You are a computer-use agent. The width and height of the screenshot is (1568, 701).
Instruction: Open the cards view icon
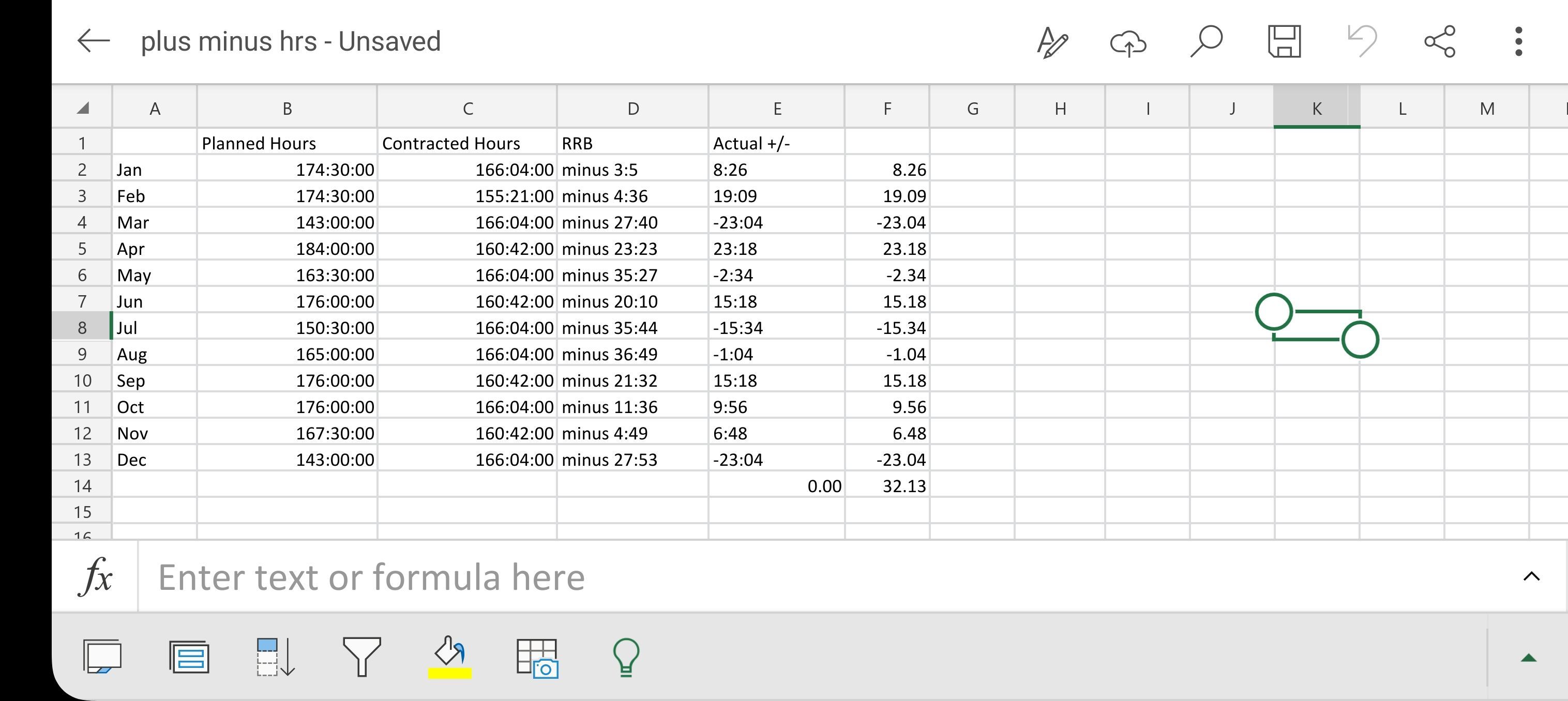click(189, 657)
